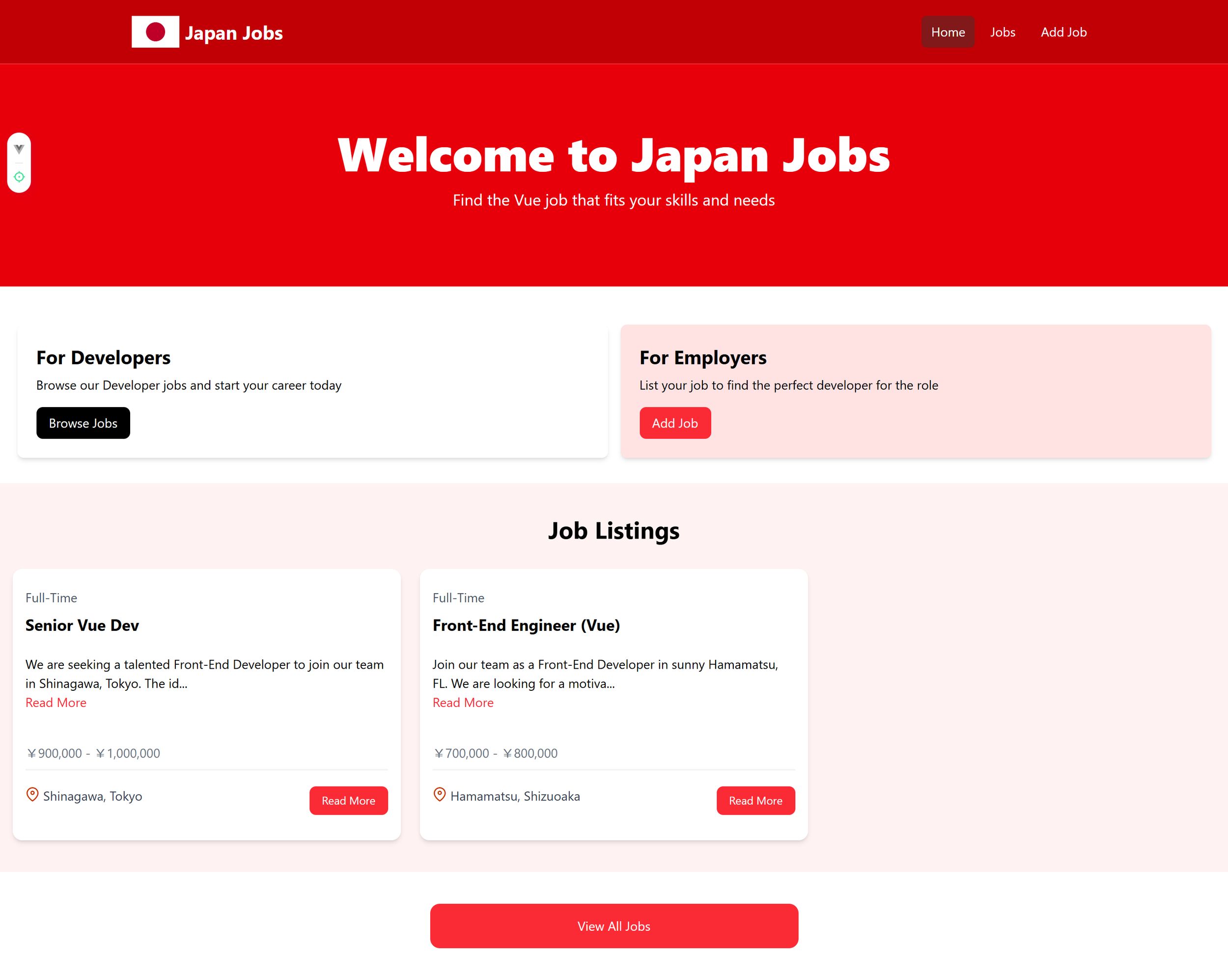Viewport: 1228px width, 980px height.
Task: Open Senior Vue Dev Read More button
Action: click(x=348, y=800)
